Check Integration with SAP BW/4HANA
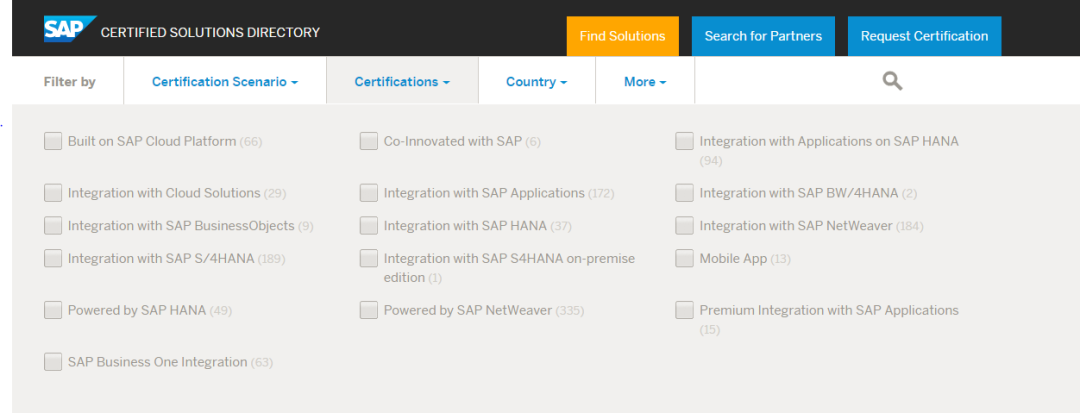1080x413 pixels. [684, 193]
